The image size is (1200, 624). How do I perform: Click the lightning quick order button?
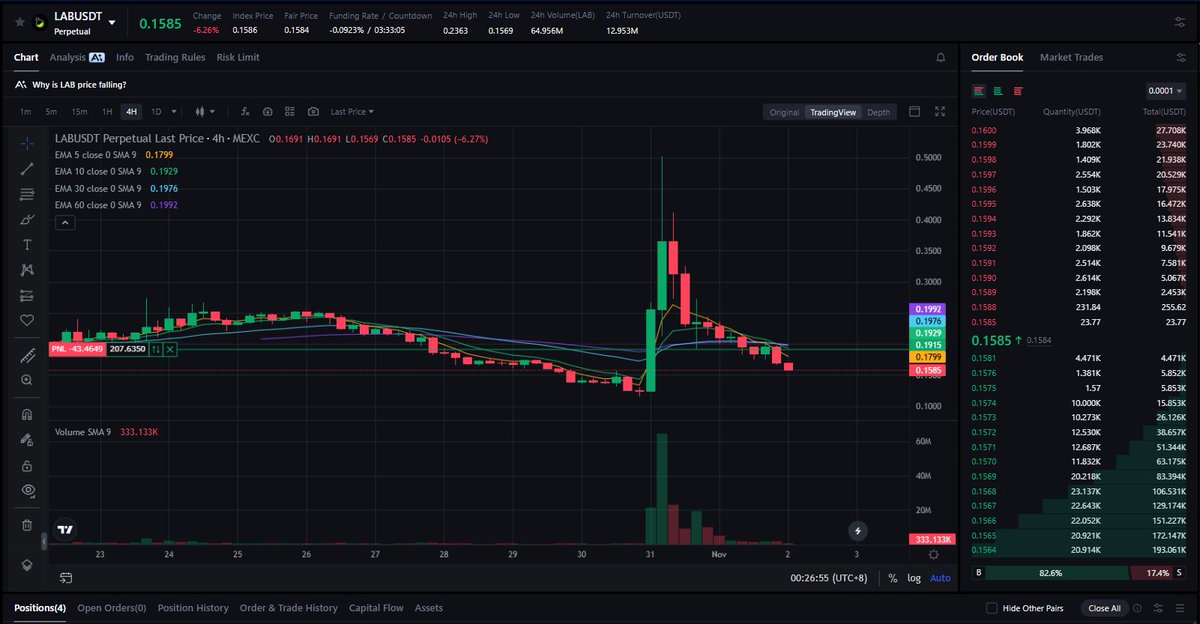point(857,531)
